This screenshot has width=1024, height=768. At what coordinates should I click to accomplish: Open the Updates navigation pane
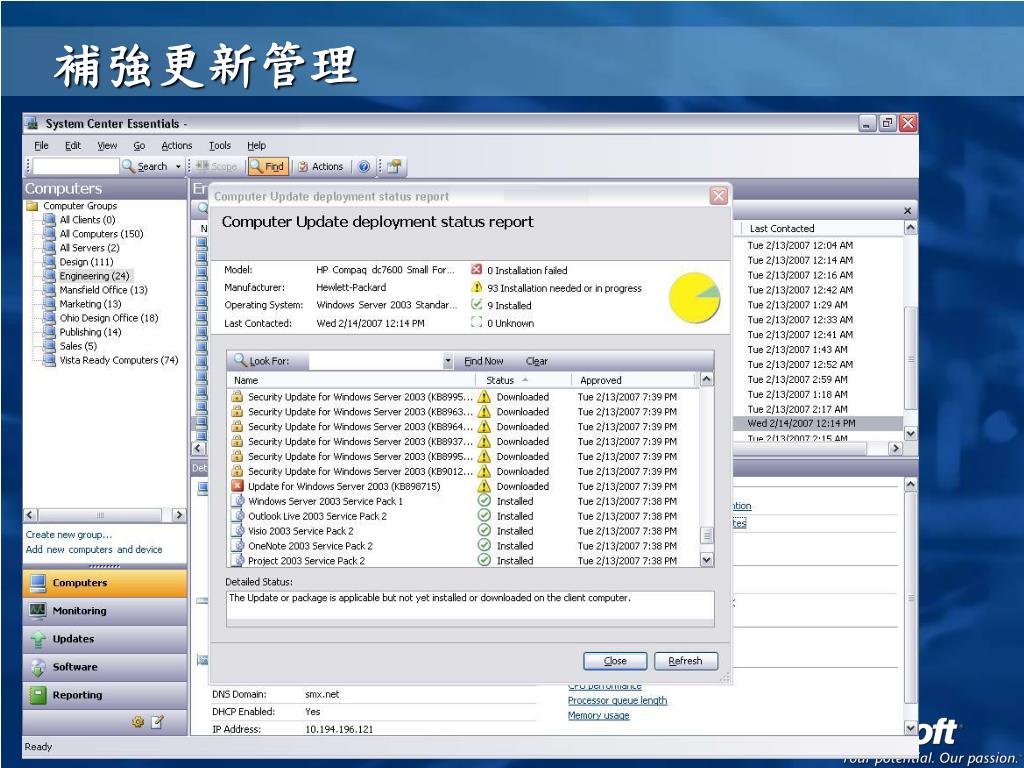tap(105, 639)
